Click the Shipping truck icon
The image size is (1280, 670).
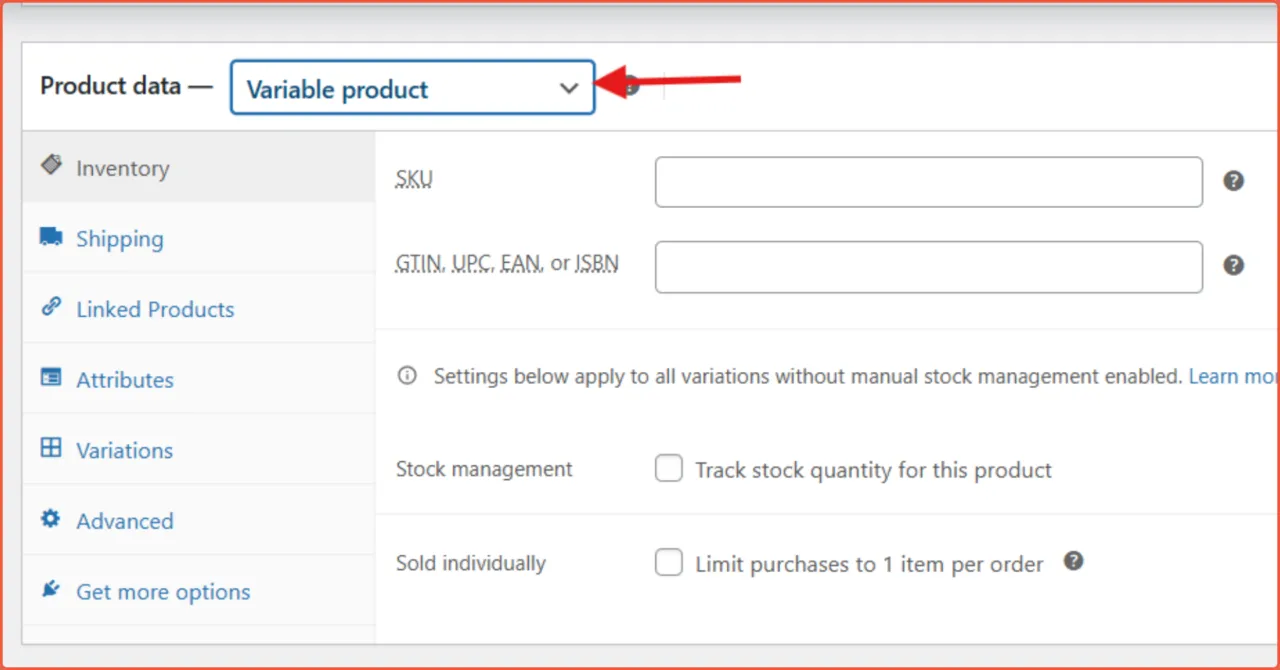[52, 236]
